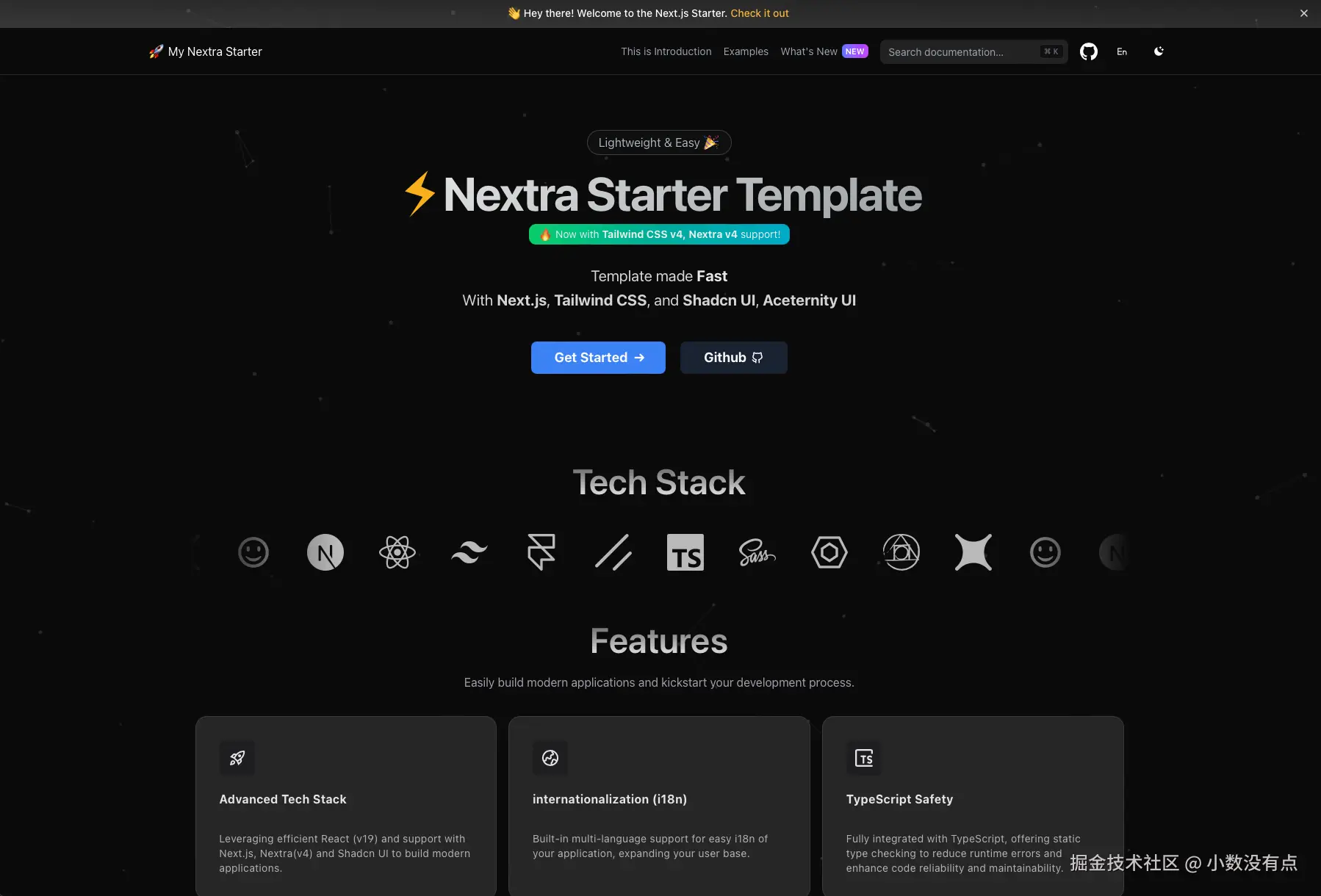Click the TypeScript TS logo in Tech Stack
1321x896 pixels.
click(x=685, y=552)
